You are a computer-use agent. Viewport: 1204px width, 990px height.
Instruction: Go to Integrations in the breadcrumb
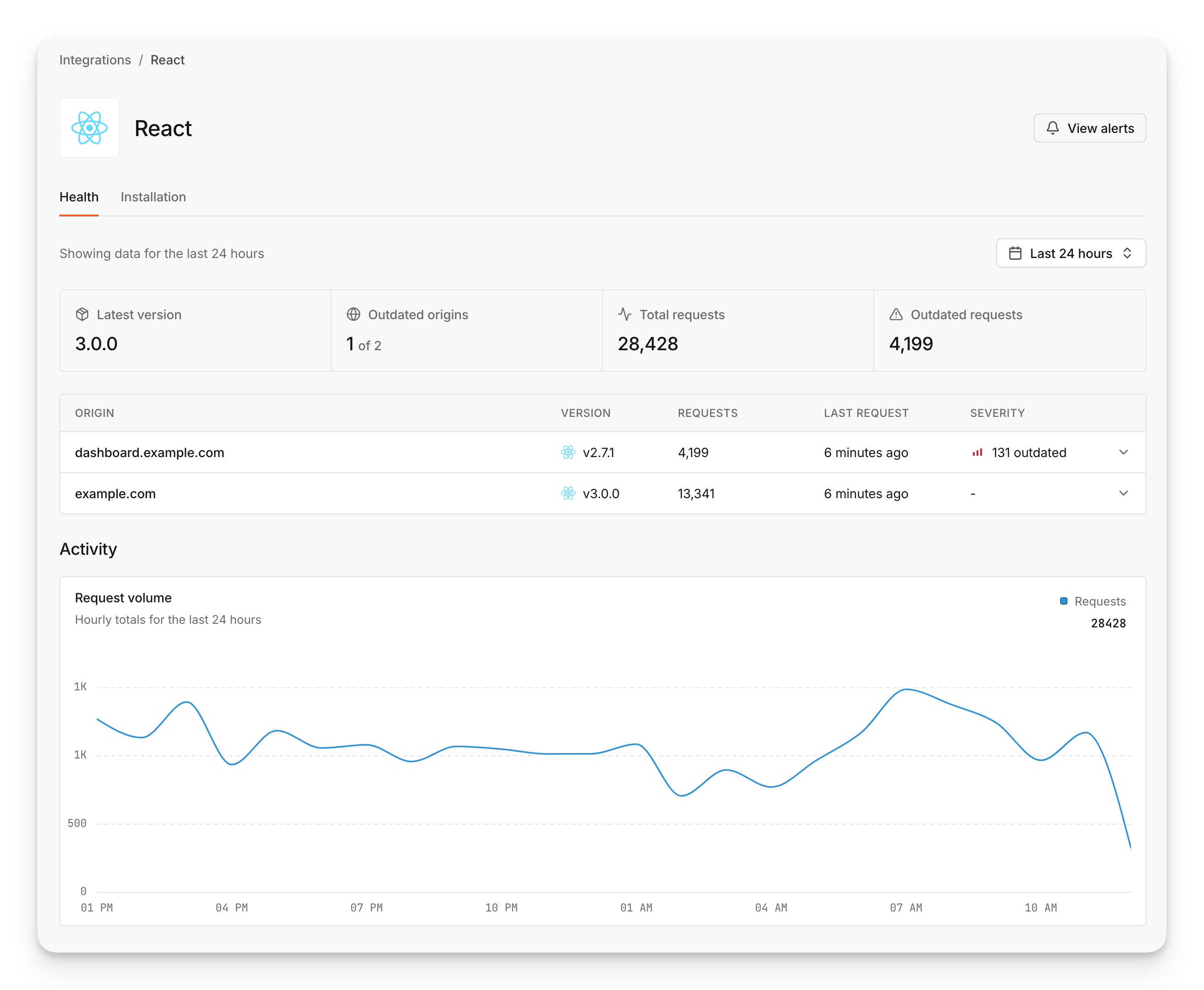pos(95,60)
